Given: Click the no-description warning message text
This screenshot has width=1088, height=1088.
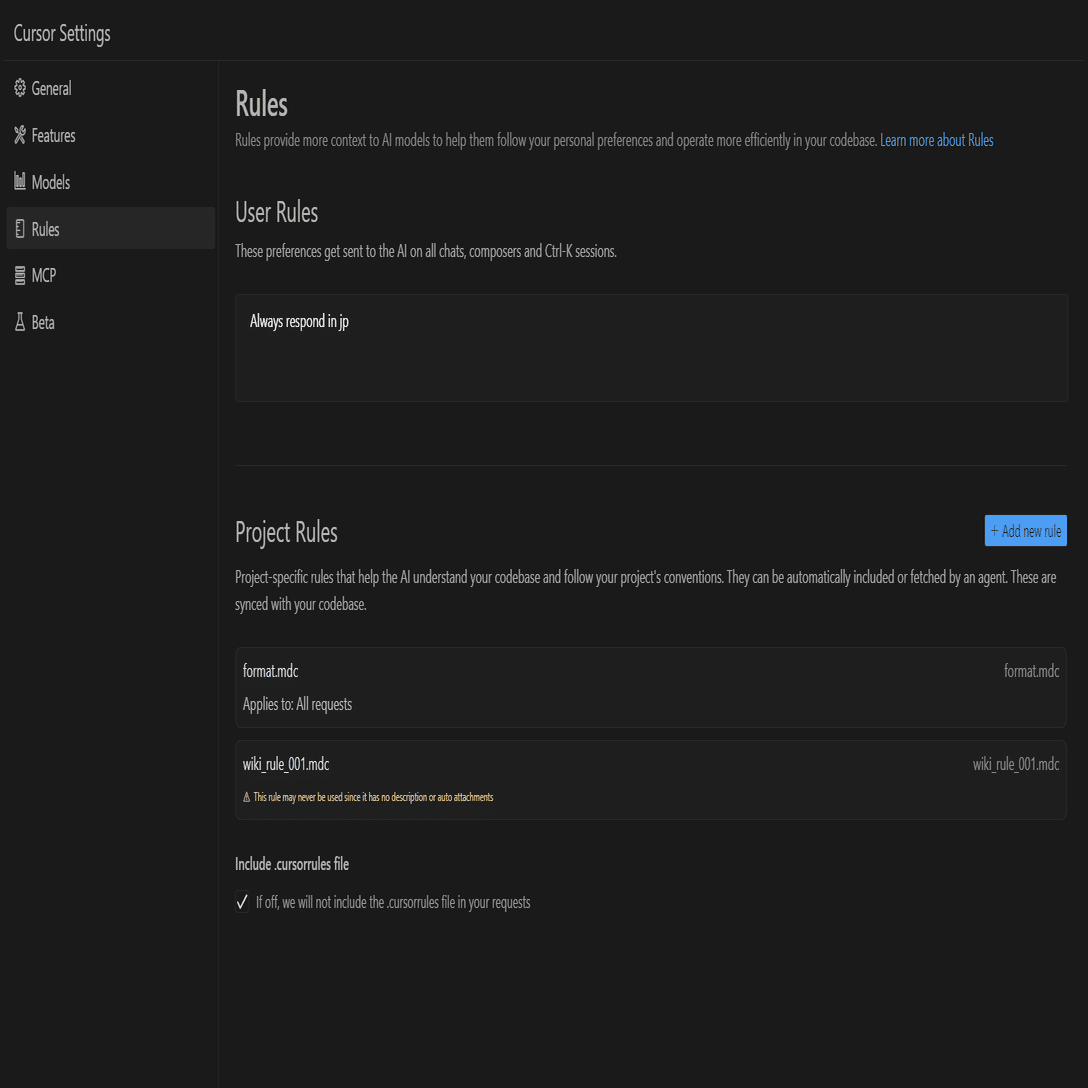Looking at the screenshot, I should (373, 798).
